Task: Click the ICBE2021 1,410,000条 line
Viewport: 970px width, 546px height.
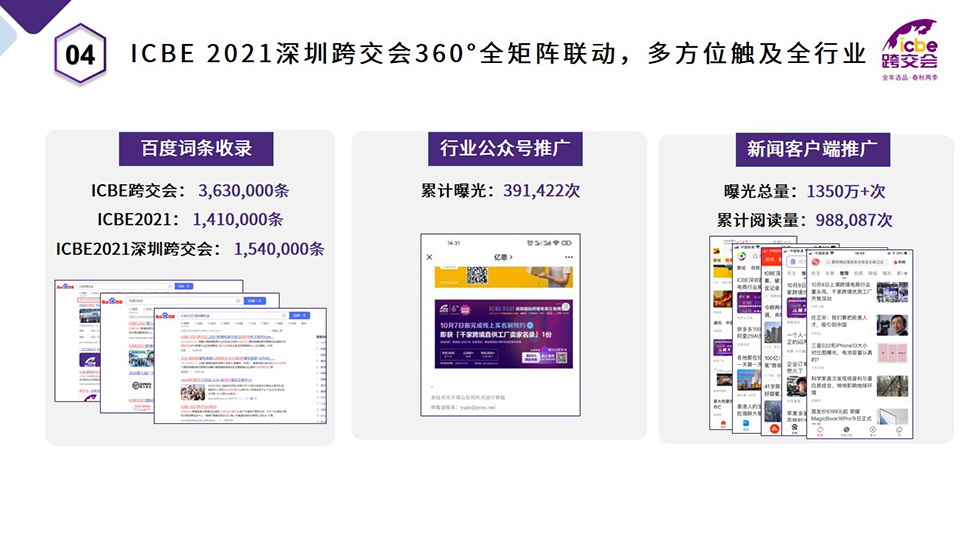Action: pos(190,220)
